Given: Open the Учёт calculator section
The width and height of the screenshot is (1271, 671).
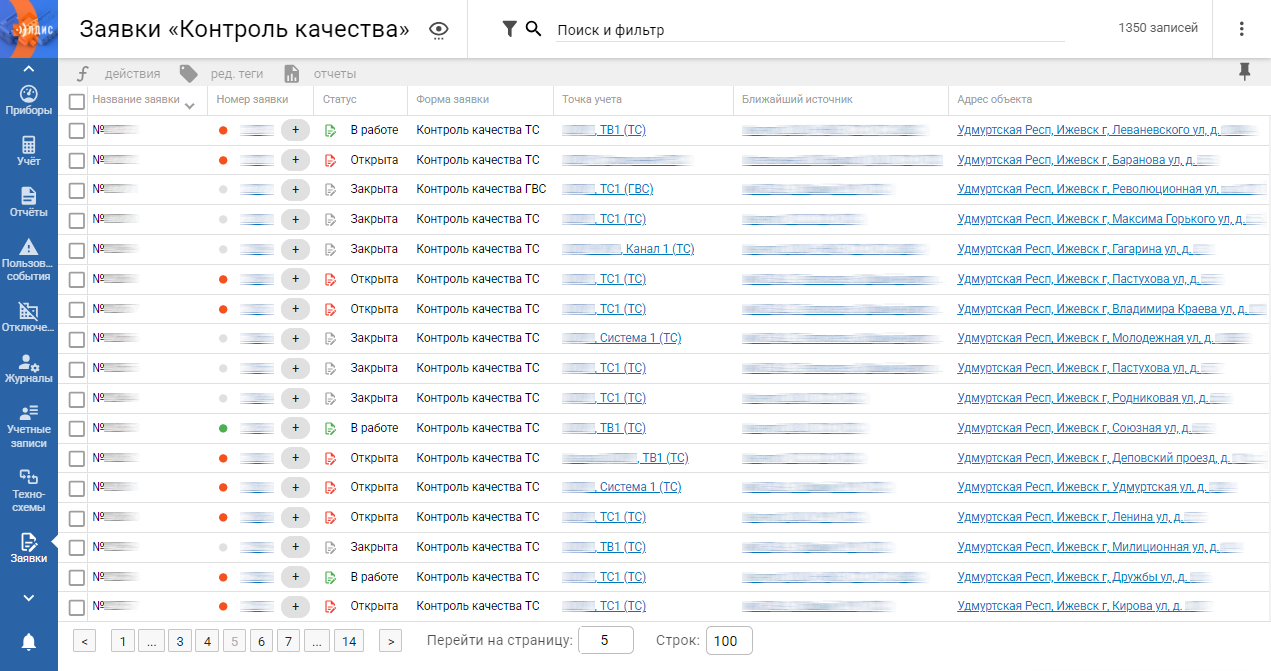Looking at the screenshot, I should (28, 151).
